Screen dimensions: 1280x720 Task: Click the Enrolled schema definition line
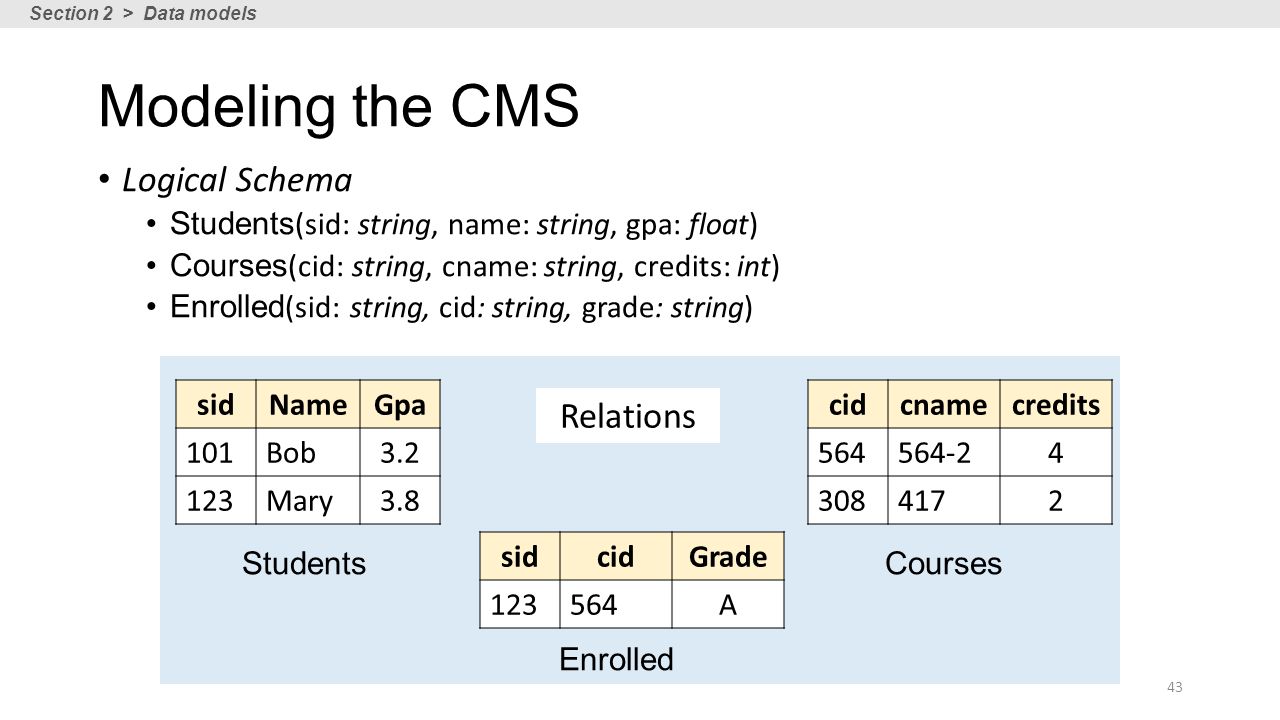(460, 308)
